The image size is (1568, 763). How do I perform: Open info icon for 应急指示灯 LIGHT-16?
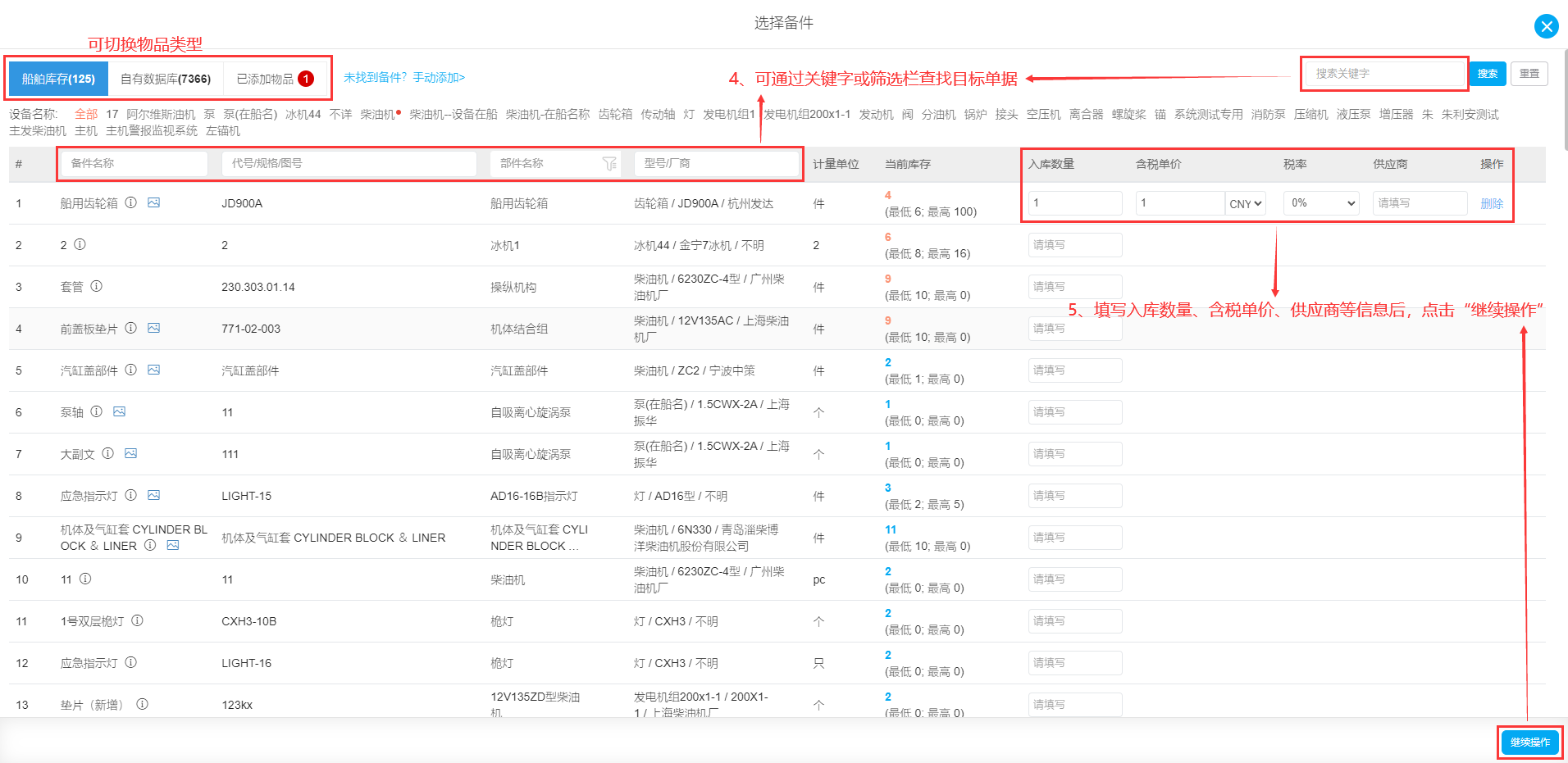130,662
